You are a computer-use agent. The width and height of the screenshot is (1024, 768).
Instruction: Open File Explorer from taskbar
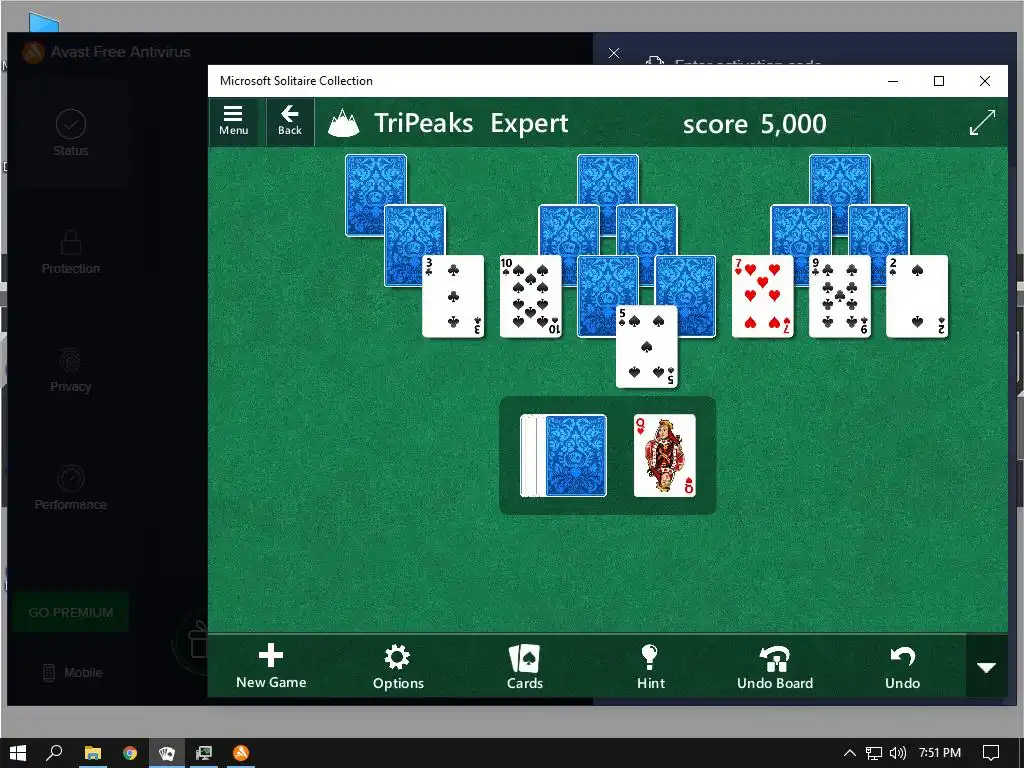click(x=93, y=753)
